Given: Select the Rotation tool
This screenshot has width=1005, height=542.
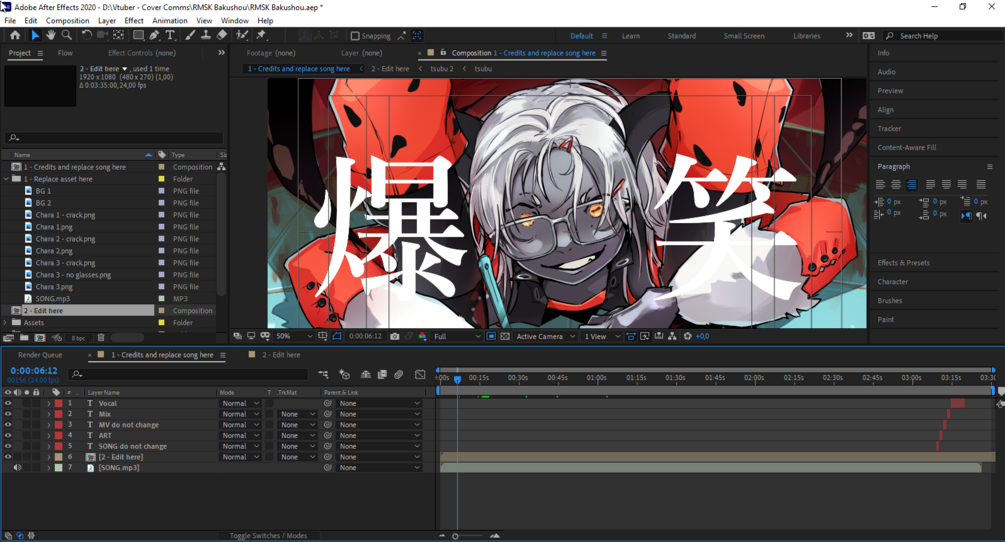Looking at the screenshot, I should 87,35.
